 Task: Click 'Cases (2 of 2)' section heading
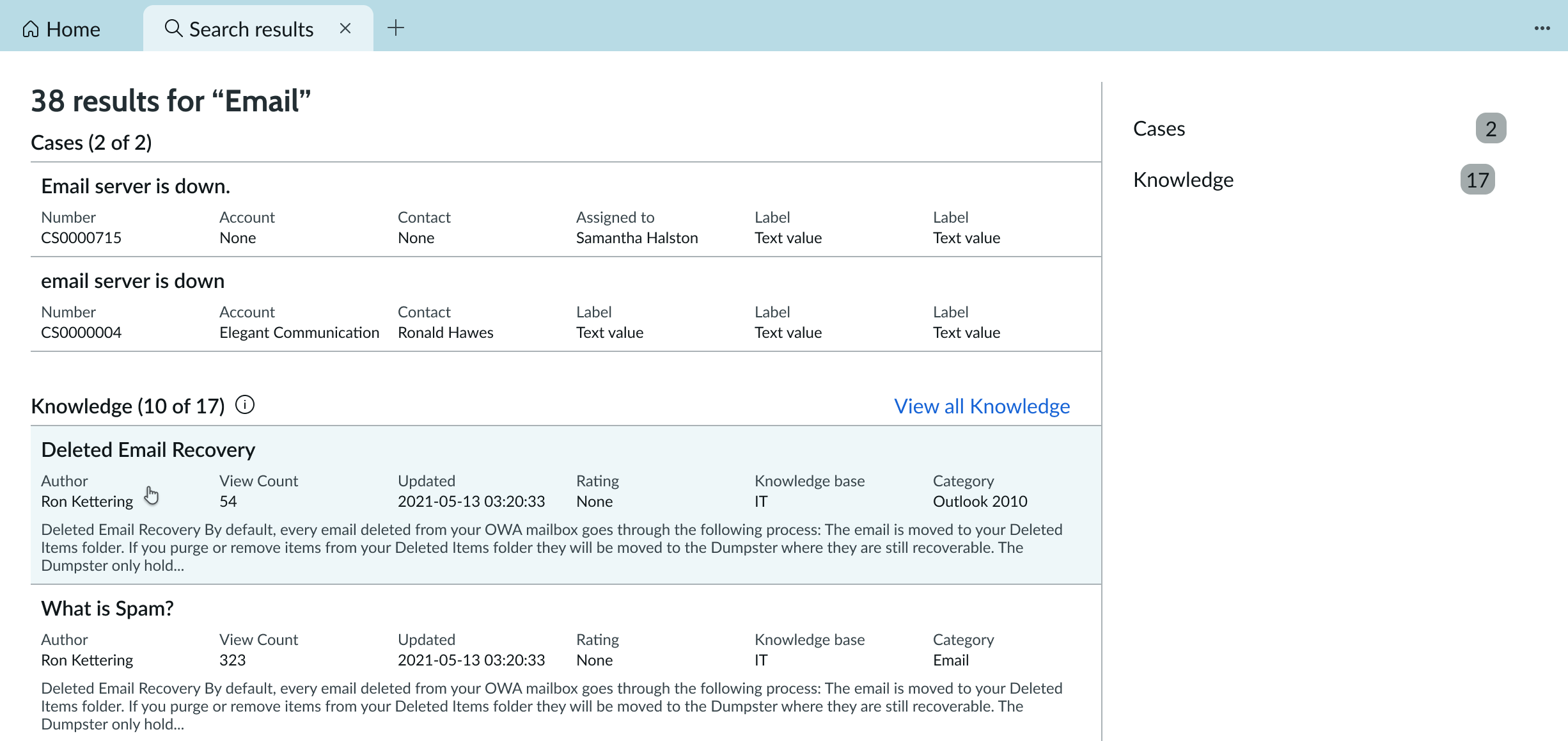click(91, 142)
